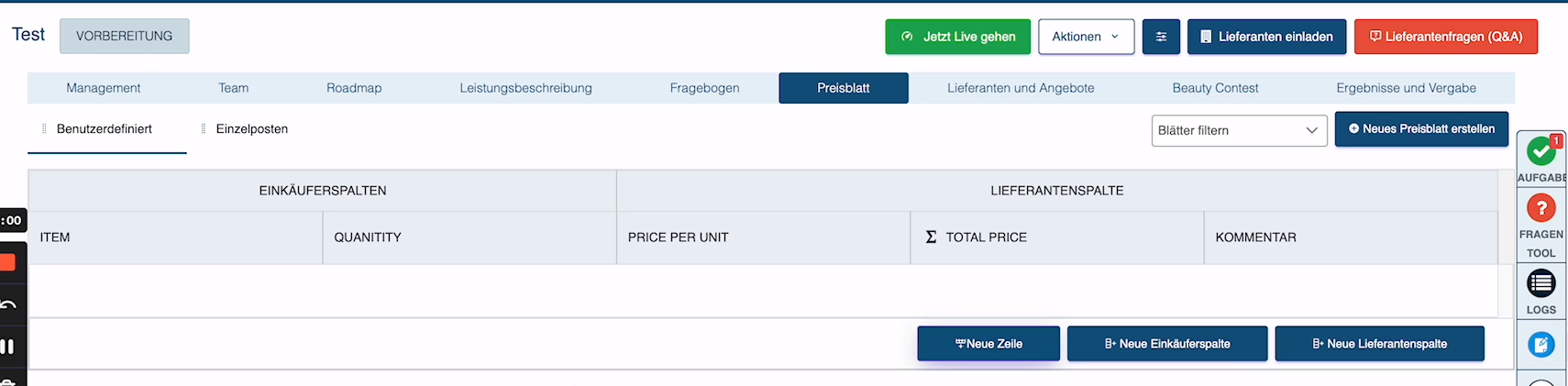Viewport: 1568px width, 386px height.
Task: Click Neues Preisblatt erstellen
Action: [1421, 129]
